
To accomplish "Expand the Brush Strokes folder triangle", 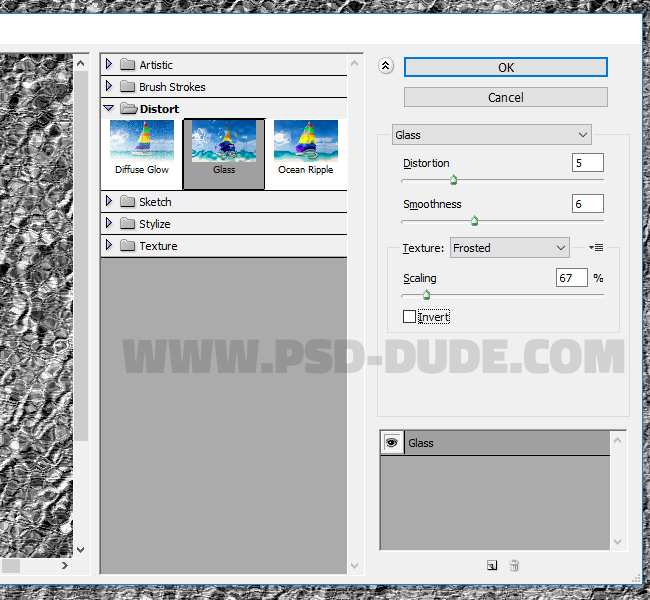I will click(109, 86).
